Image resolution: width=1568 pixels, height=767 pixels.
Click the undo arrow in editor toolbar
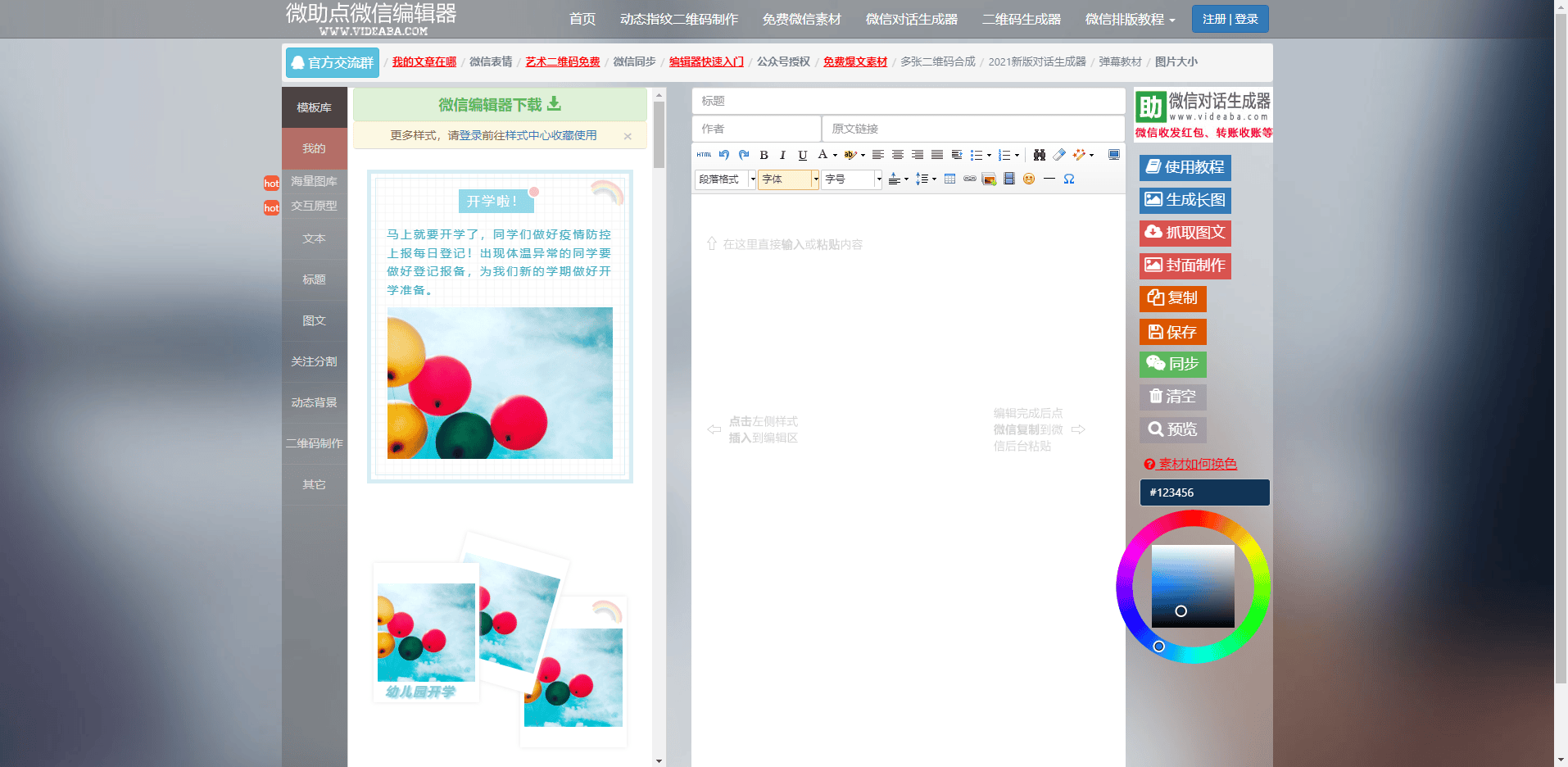(x=724, y=155)
